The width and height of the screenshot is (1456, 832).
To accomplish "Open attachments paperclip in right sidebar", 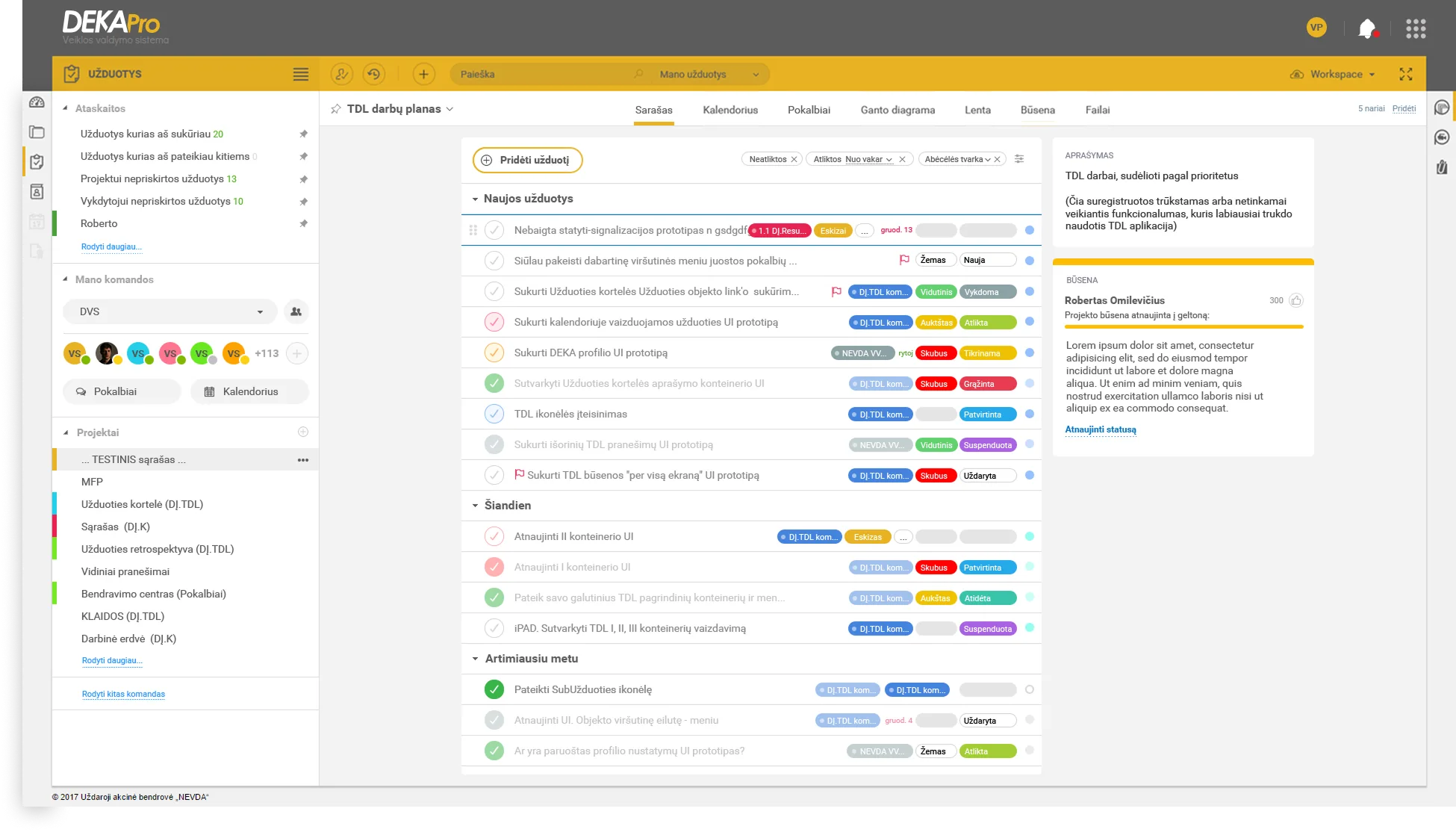I will pyautogui.click(x=1442, y=167).
